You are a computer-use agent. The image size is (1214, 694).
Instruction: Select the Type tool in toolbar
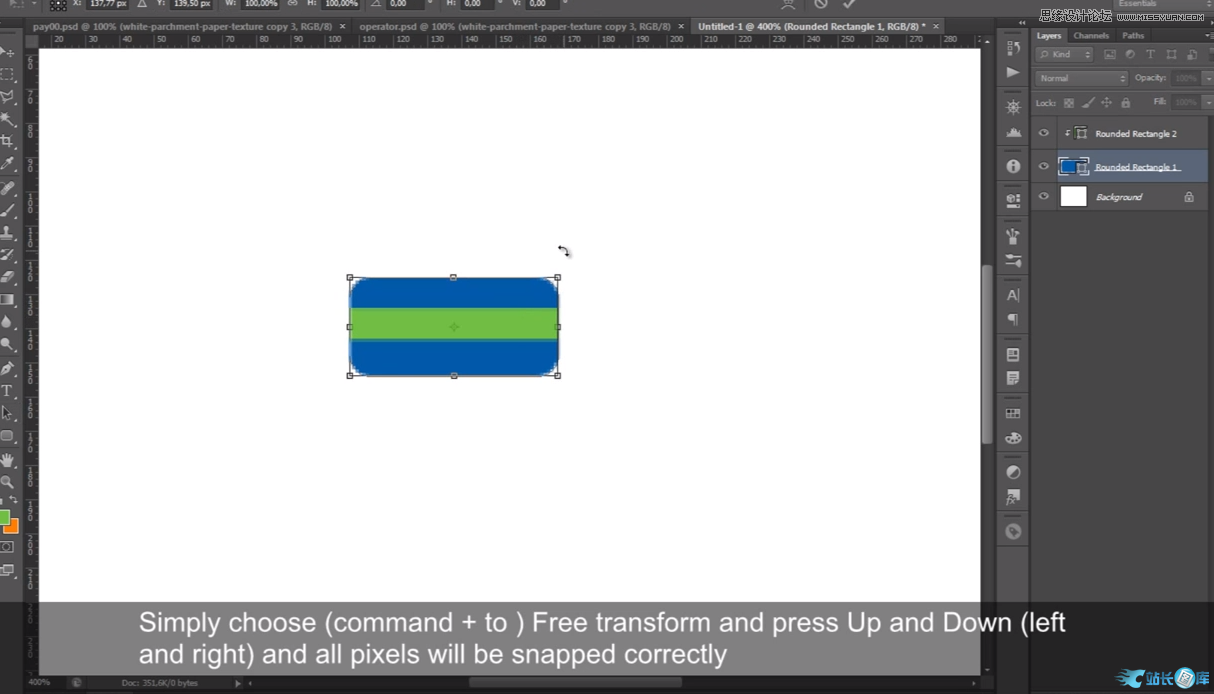tap(7, 391)
